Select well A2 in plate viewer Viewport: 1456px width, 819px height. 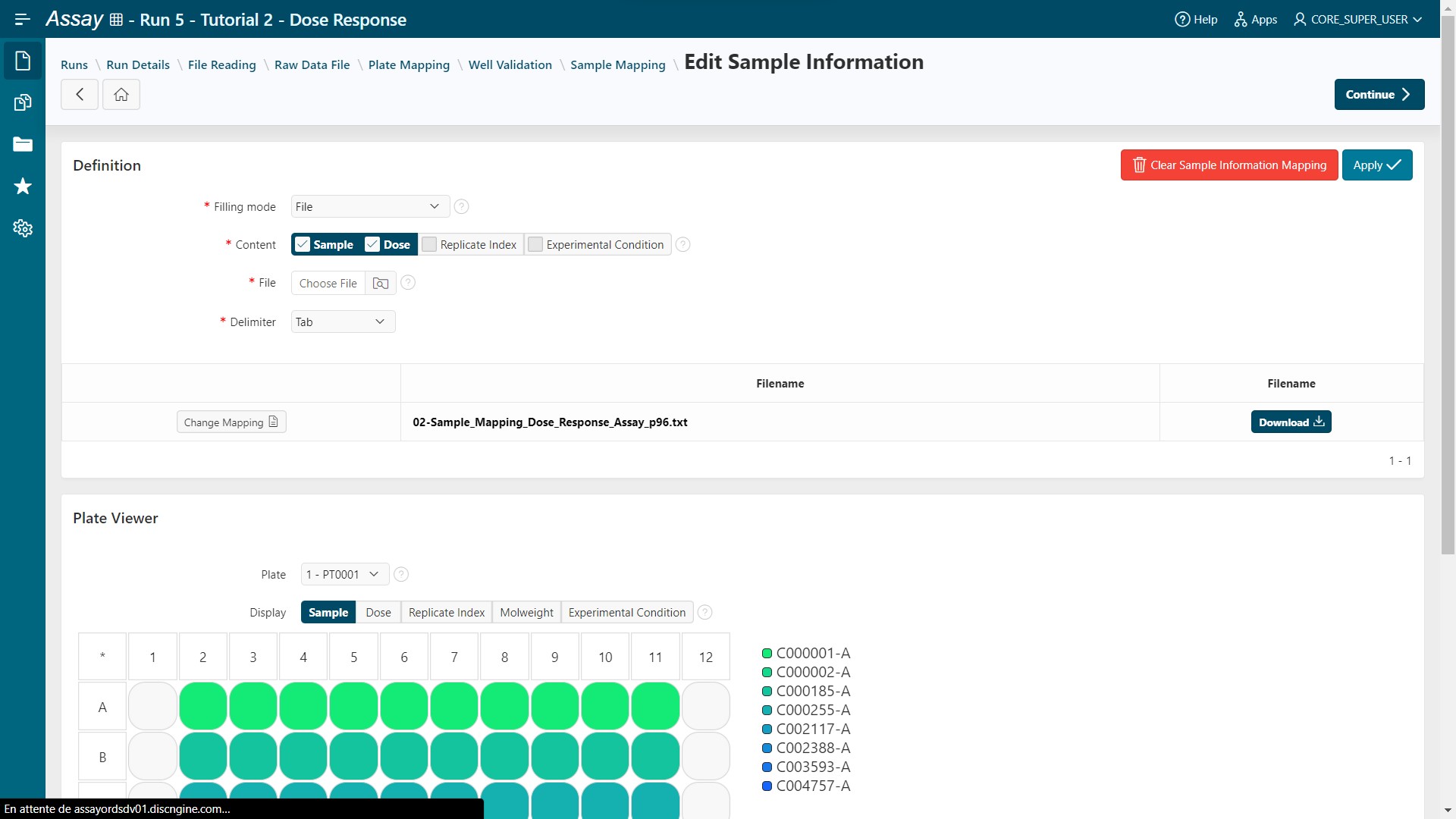[x=202, y=706]
